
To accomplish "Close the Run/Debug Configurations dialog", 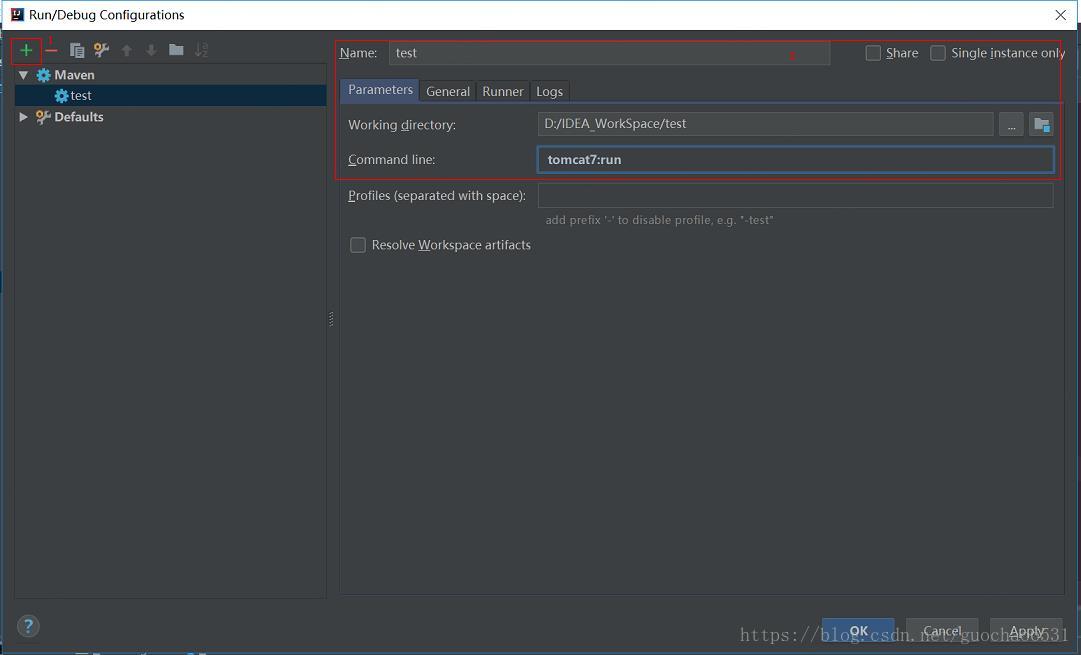I will click(x=1060, y=15).
